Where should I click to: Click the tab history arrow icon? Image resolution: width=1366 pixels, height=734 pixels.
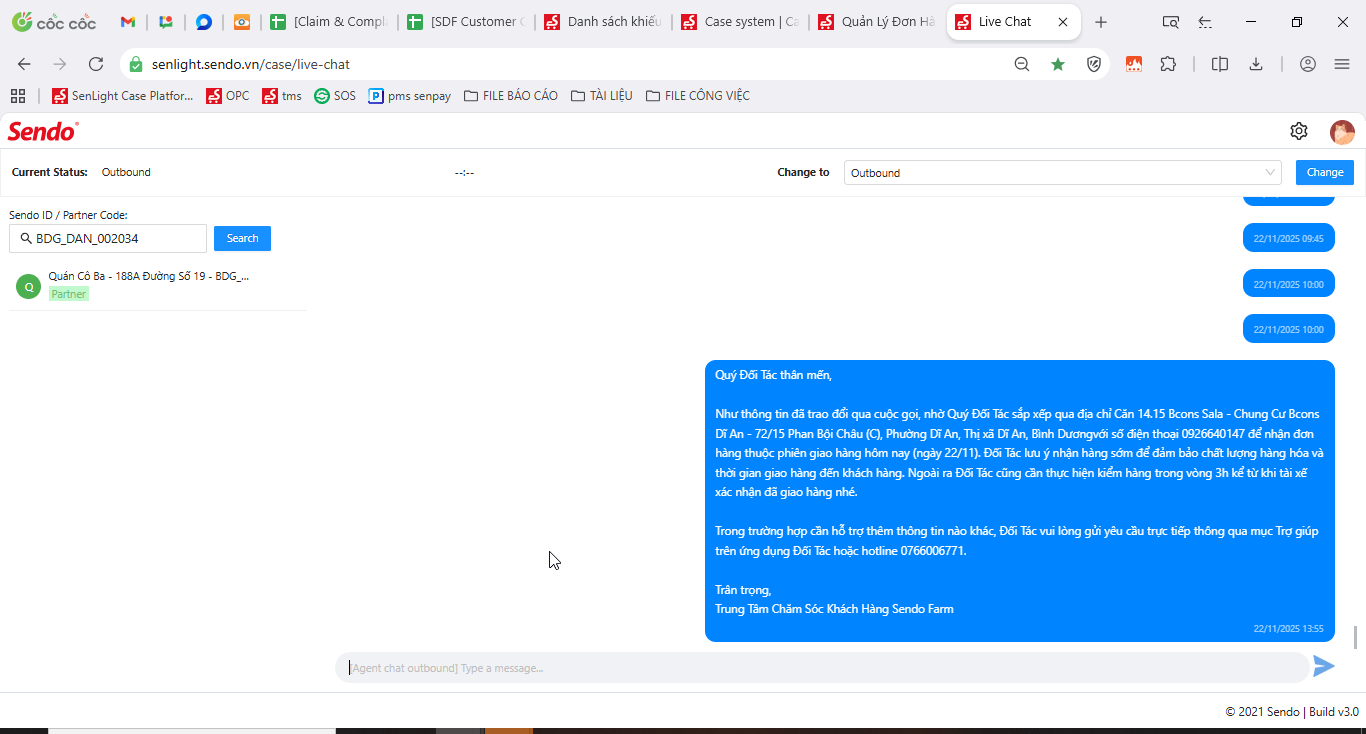click(1206, 22)
